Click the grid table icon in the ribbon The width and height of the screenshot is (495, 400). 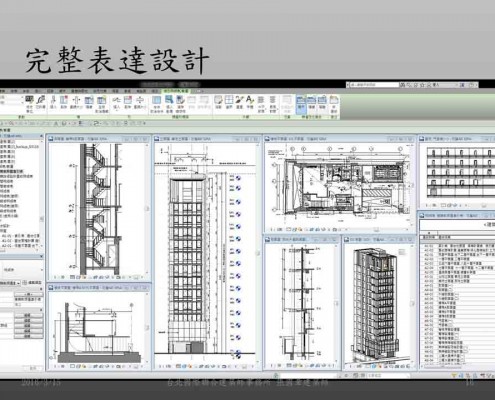pos(229,100)
